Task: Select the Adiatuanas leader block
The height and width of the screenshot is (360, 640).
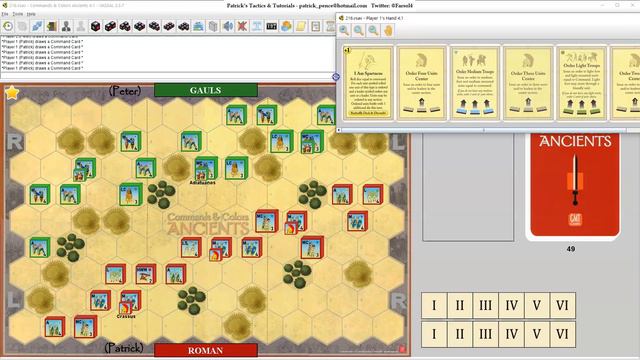Action: [x=201, y=174]
